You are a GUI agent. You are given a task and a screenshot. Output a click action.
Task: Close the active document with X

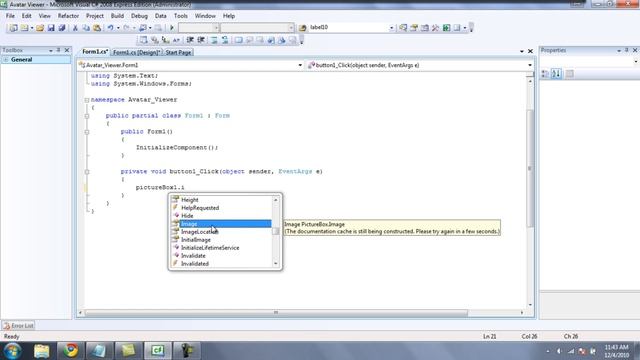coord(530,51)
